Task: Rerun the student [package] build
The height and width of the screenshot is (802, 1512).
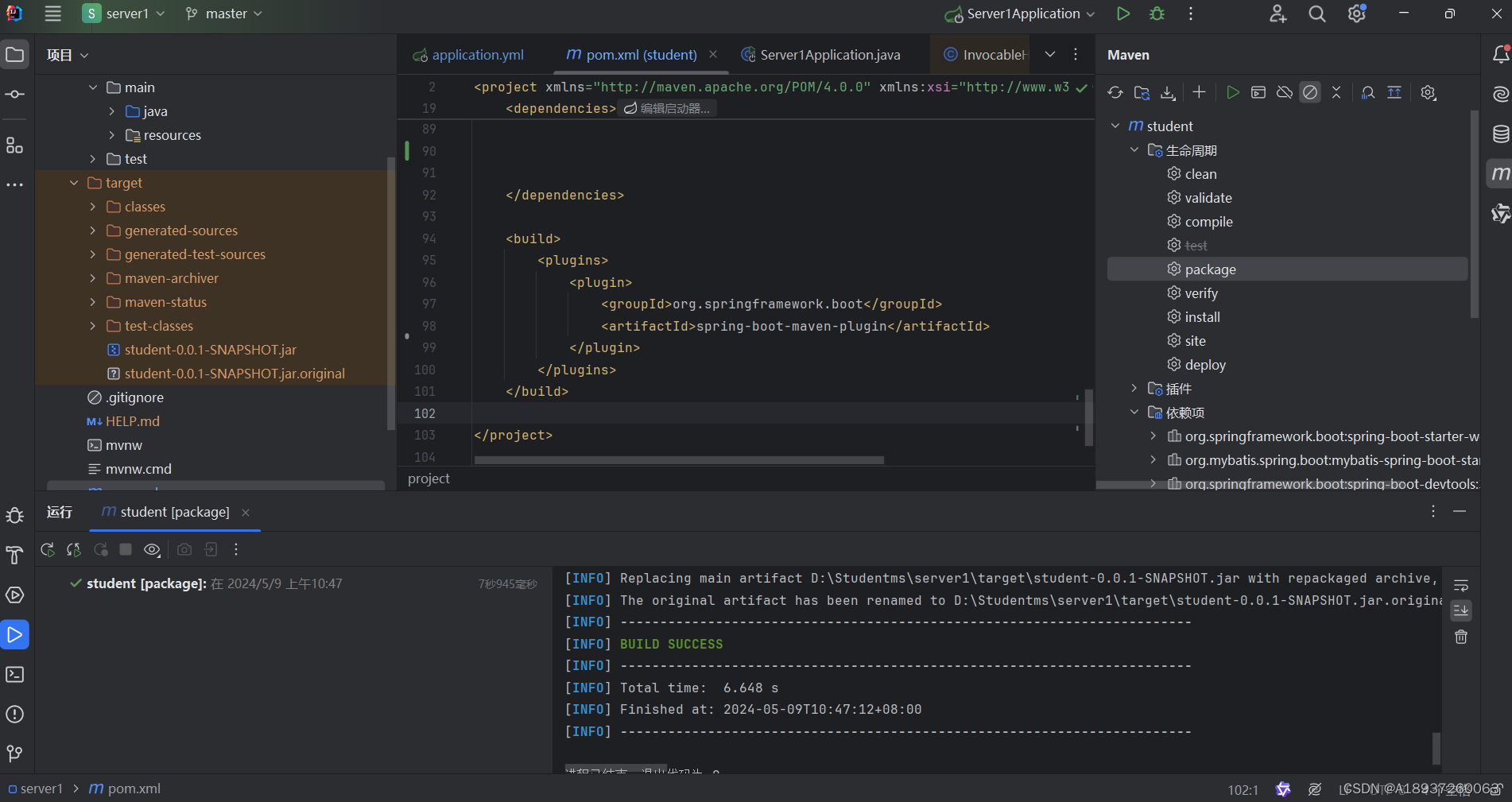Action: point(47,549)
